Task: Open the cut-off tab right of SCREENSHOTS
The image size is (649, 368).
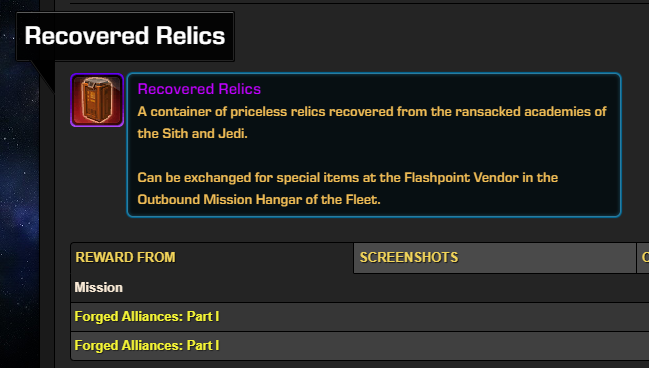Action: 643,257
